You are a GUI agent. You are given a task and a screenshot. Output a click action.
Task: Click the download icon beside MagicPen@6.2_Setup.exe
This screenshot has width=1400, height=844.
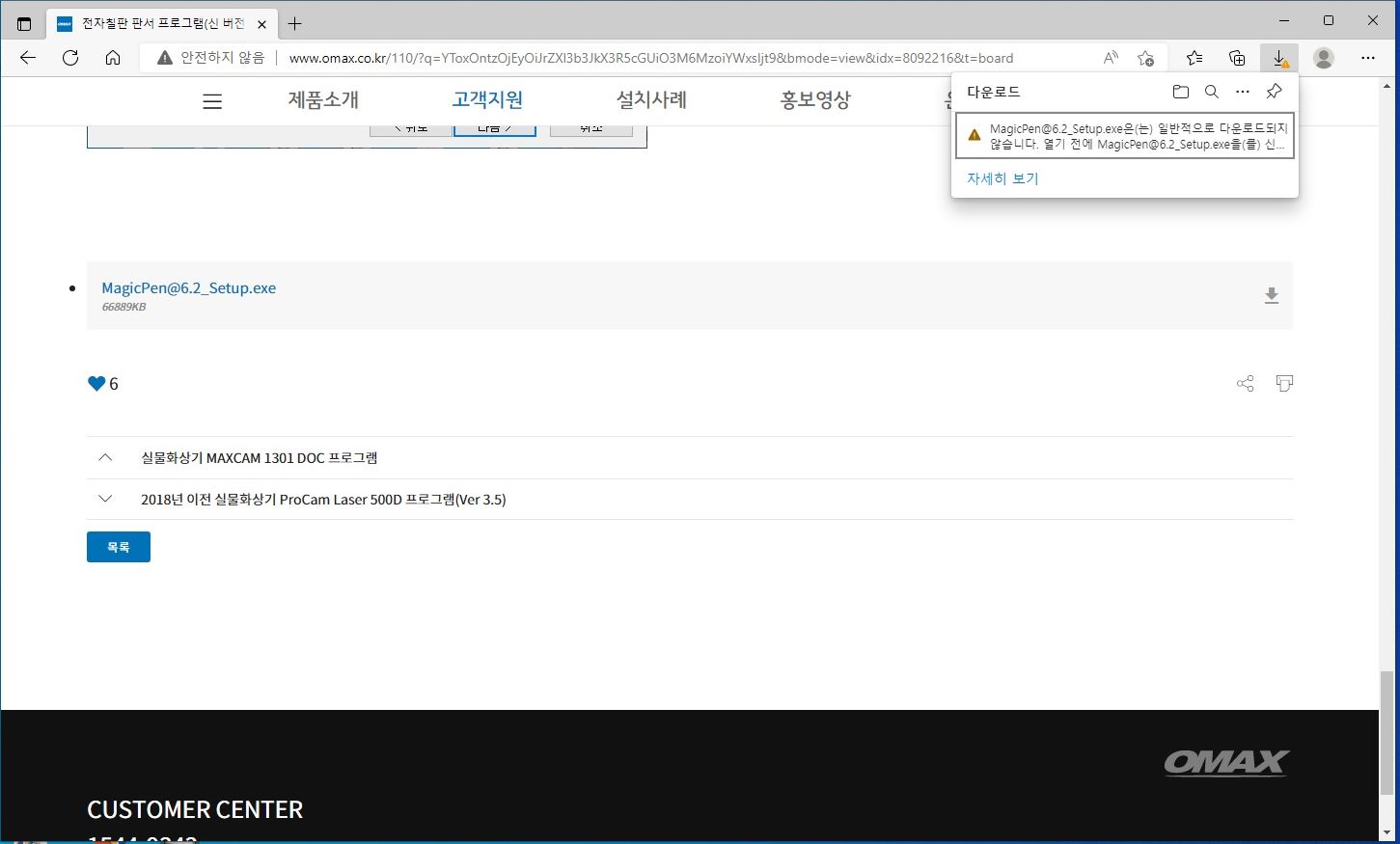click(1271, 296)
